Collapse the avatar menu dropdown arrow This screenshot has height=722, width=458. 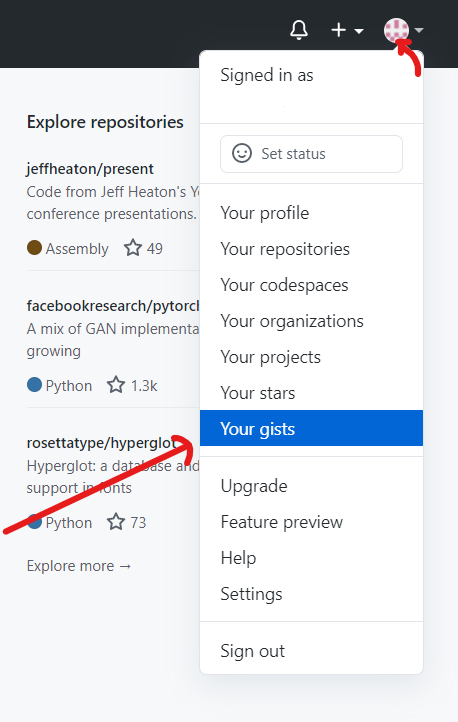(x=418, y=30)
